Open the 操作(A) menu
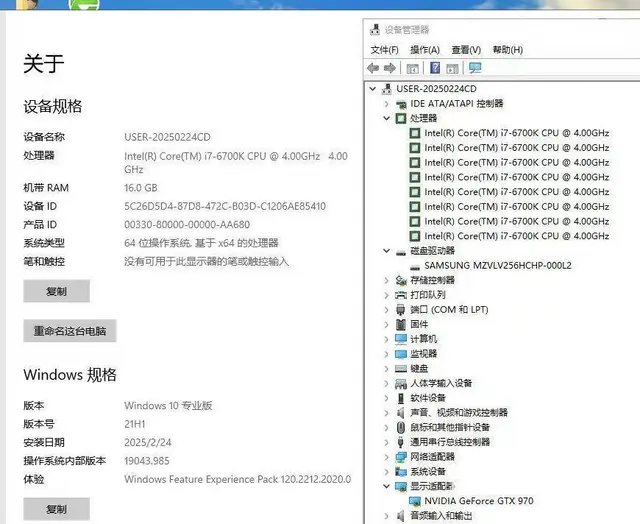The width and height of the screenshot is (640, 524). point(425,50)
